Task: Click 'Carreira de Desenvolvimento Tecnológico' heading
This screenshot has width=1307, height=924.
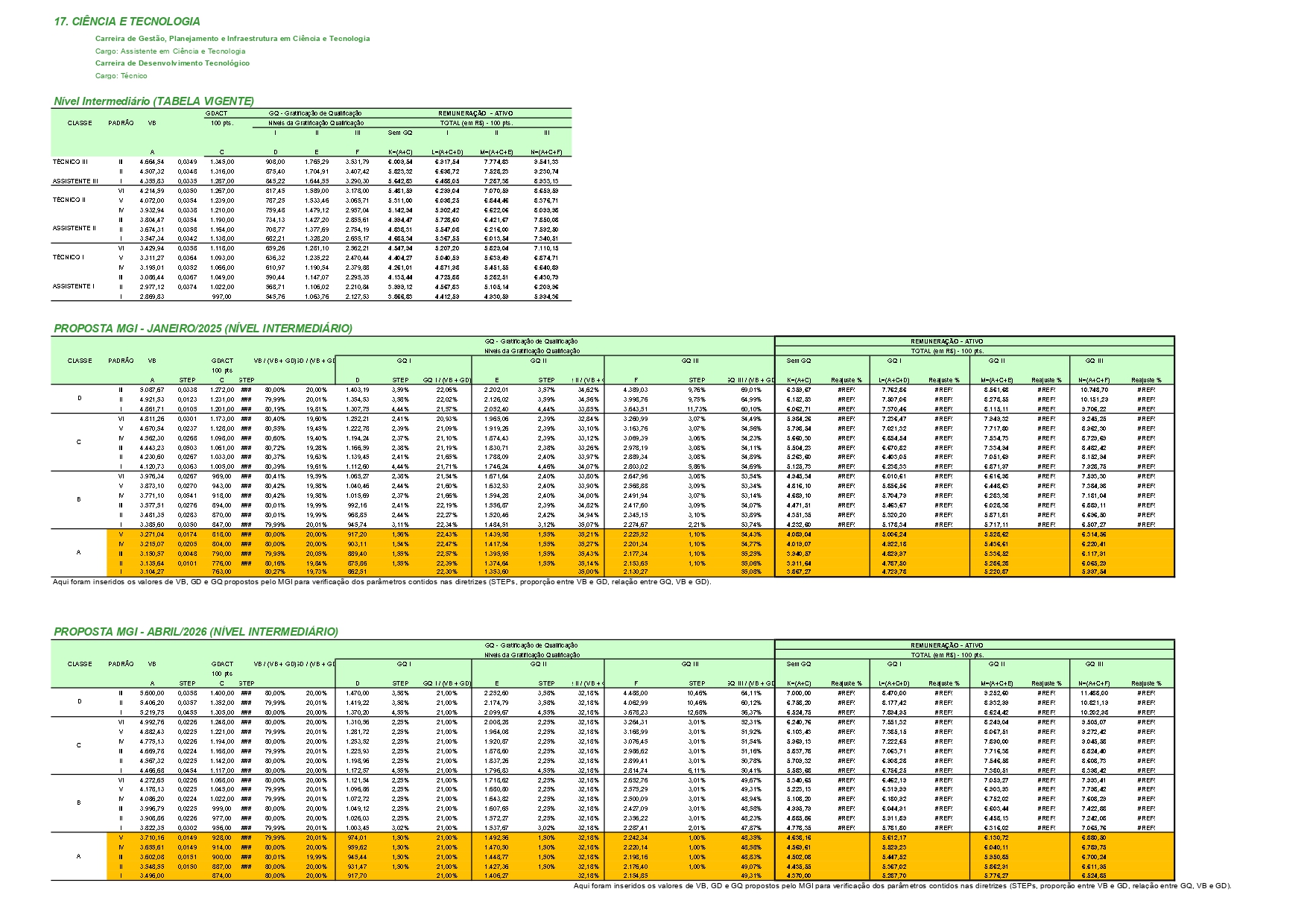Action: click(172, 63)
